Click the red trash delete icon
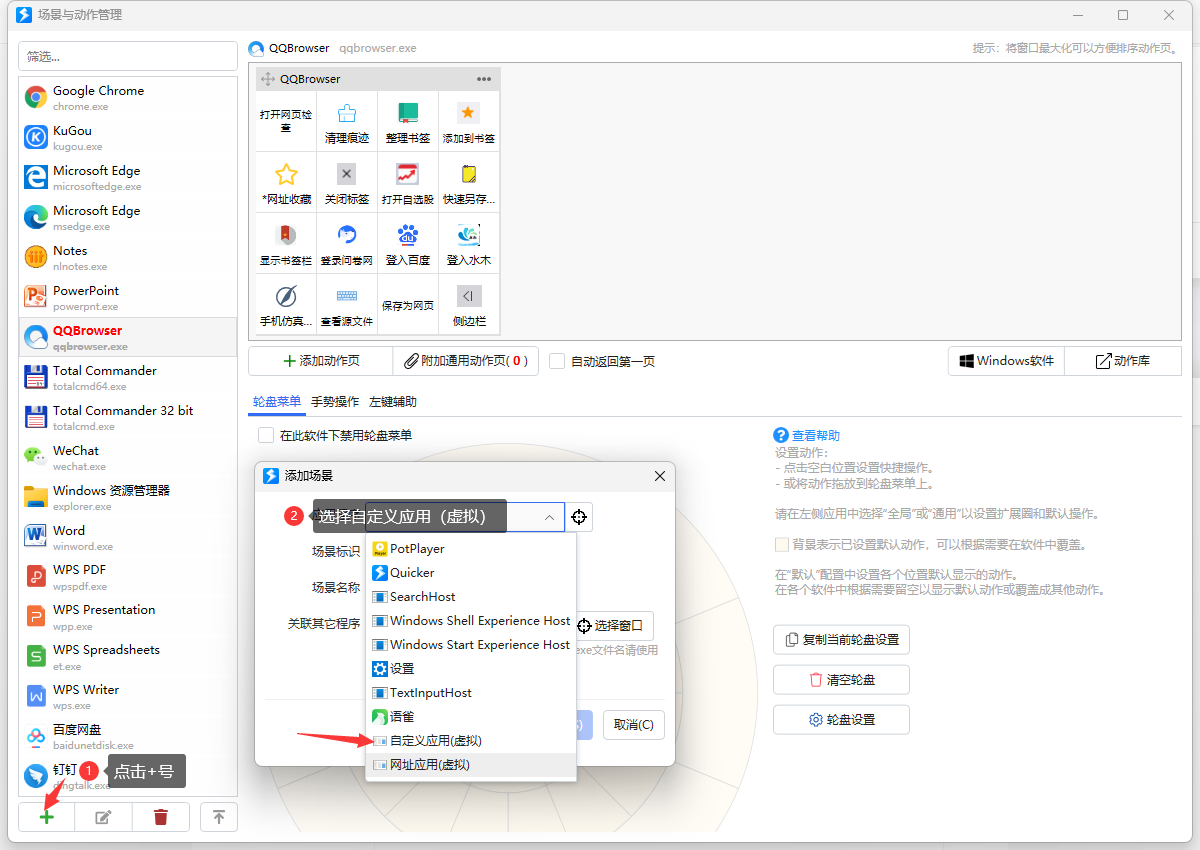 [160, 817]
